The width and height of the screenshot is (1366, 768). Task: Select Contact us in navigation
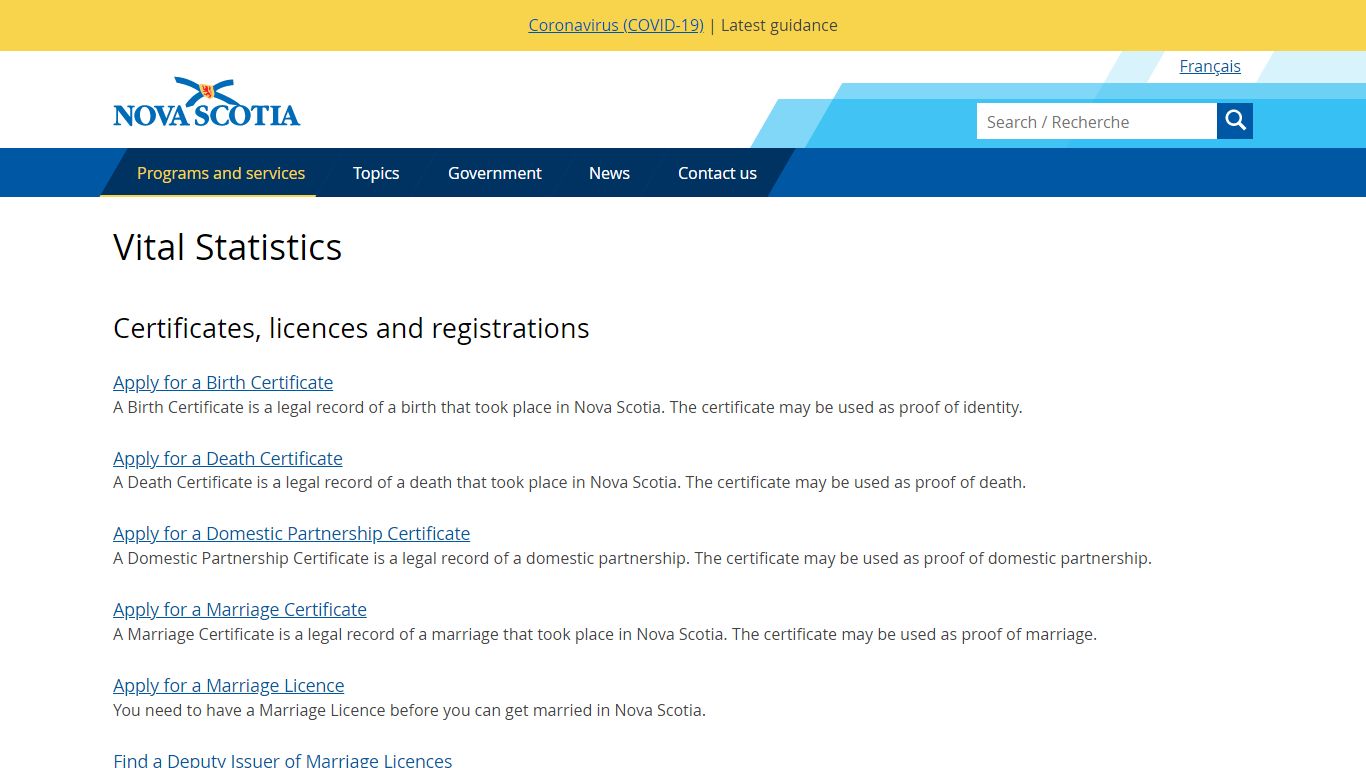717,173
